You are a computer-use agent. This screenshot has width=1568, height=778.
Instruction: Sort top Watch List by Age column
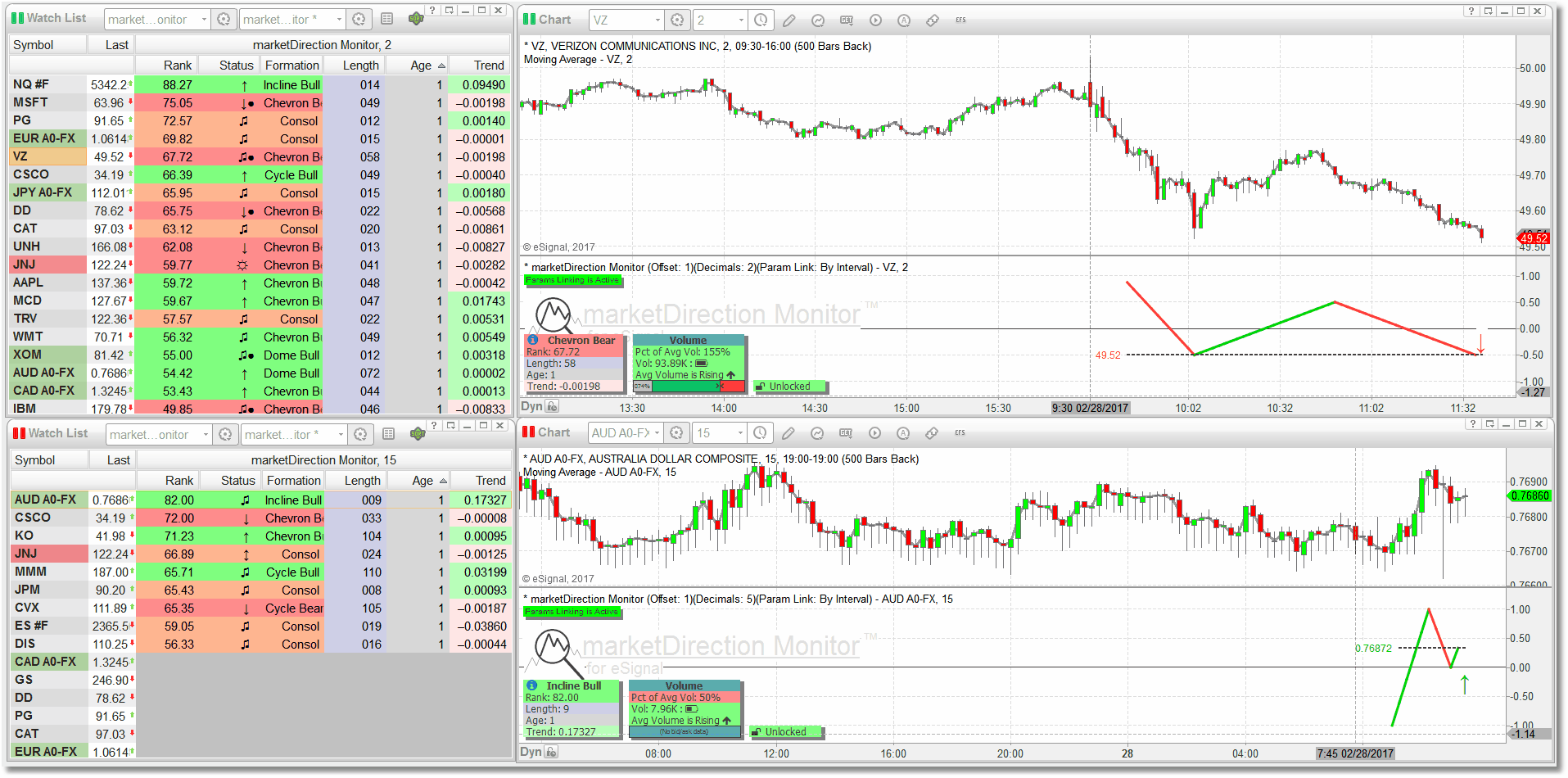415,66
